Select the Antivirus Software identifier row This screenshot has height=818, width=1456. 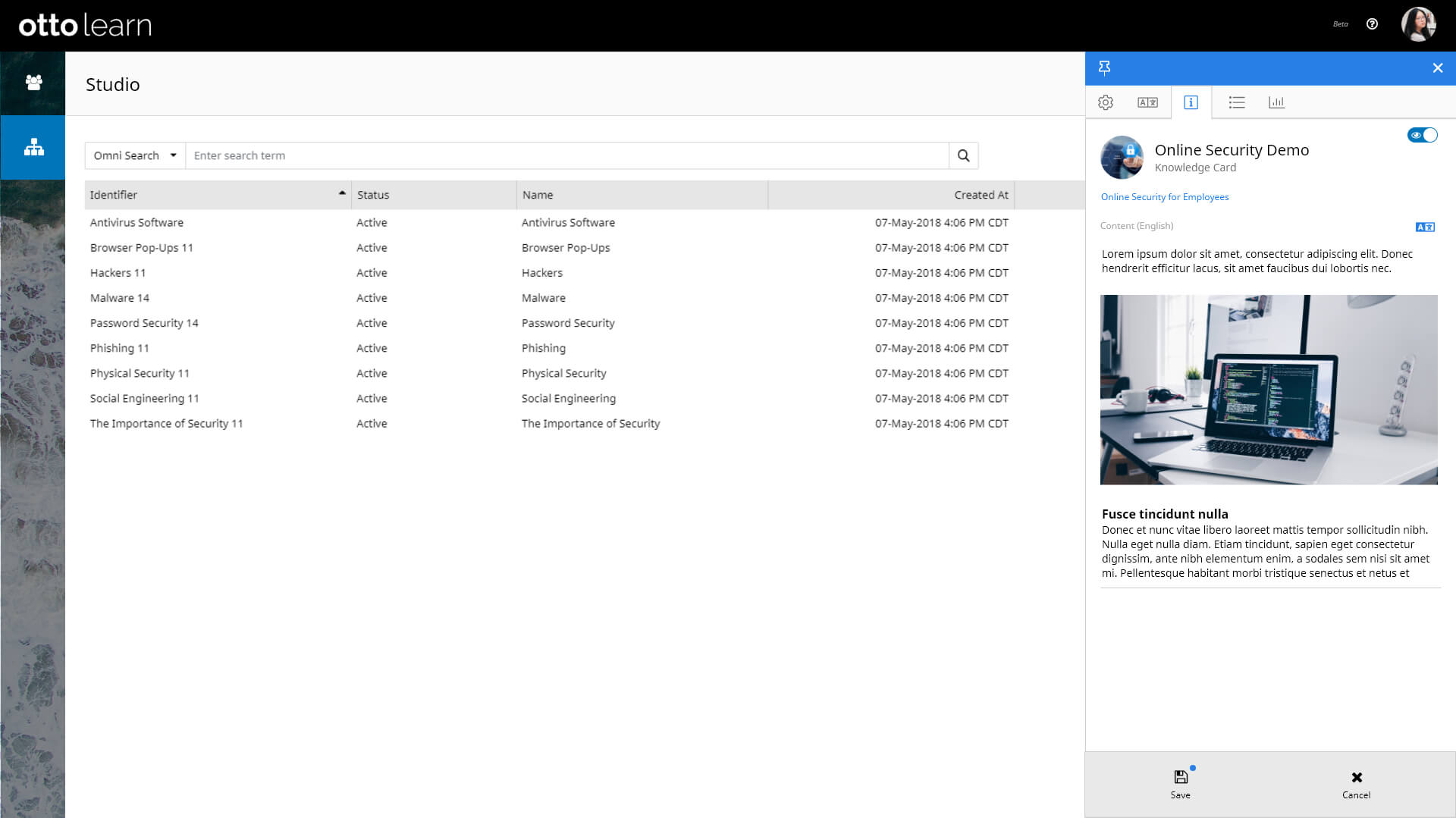[x=136, y=223]
